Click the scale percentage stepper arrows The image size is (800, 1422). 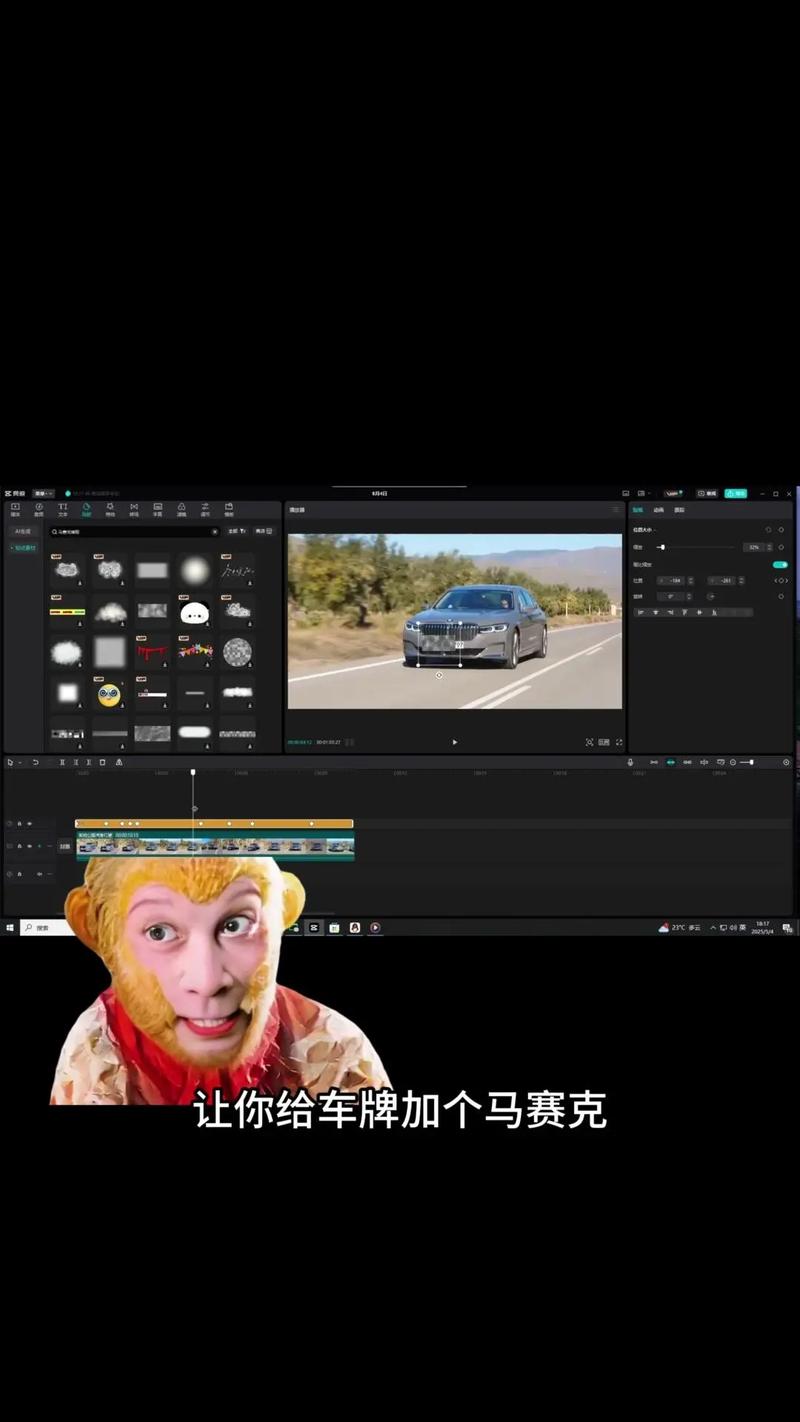click(770, 547)
